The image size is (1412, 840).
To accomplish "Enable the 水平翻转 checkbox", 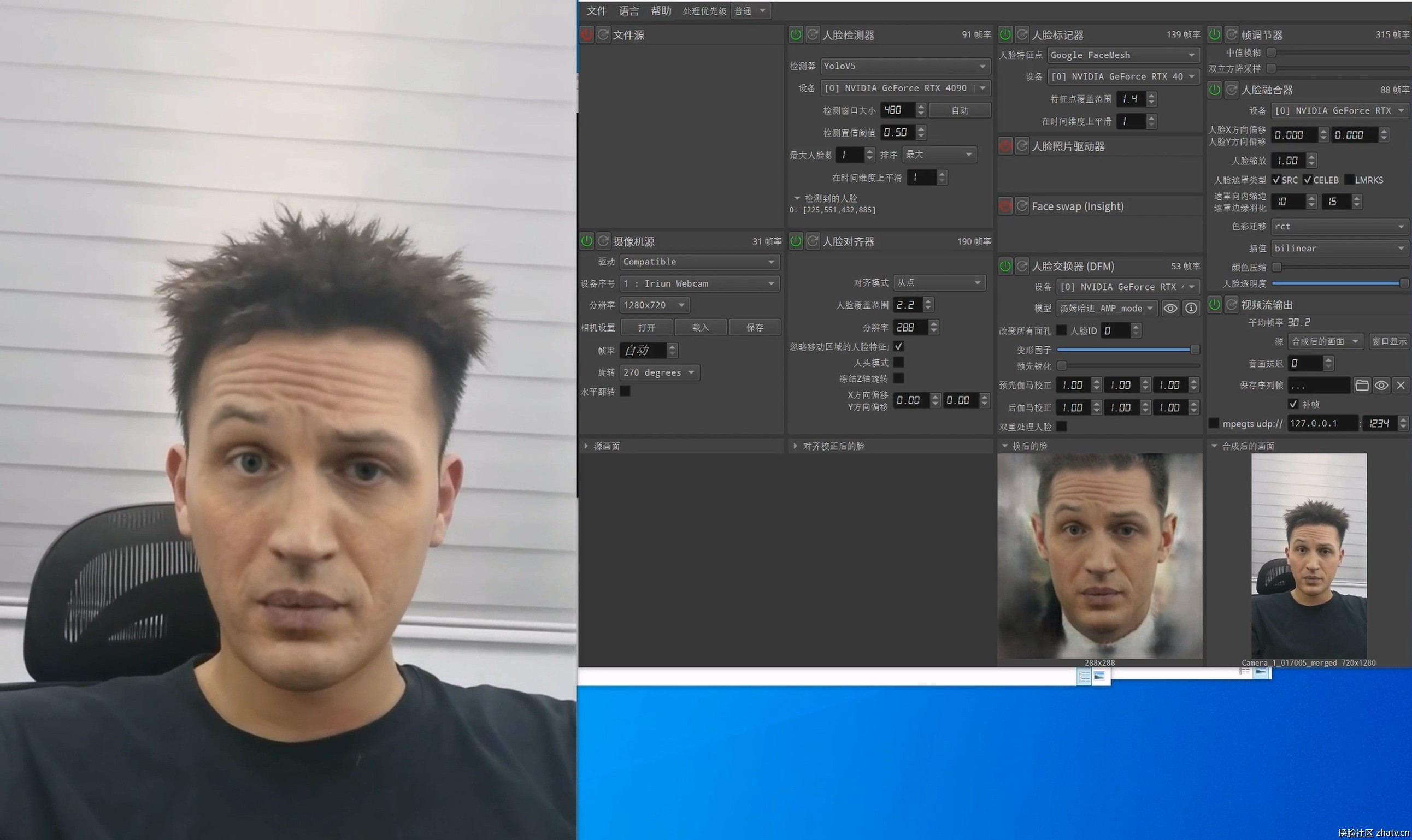I will (x=625, y=391).
